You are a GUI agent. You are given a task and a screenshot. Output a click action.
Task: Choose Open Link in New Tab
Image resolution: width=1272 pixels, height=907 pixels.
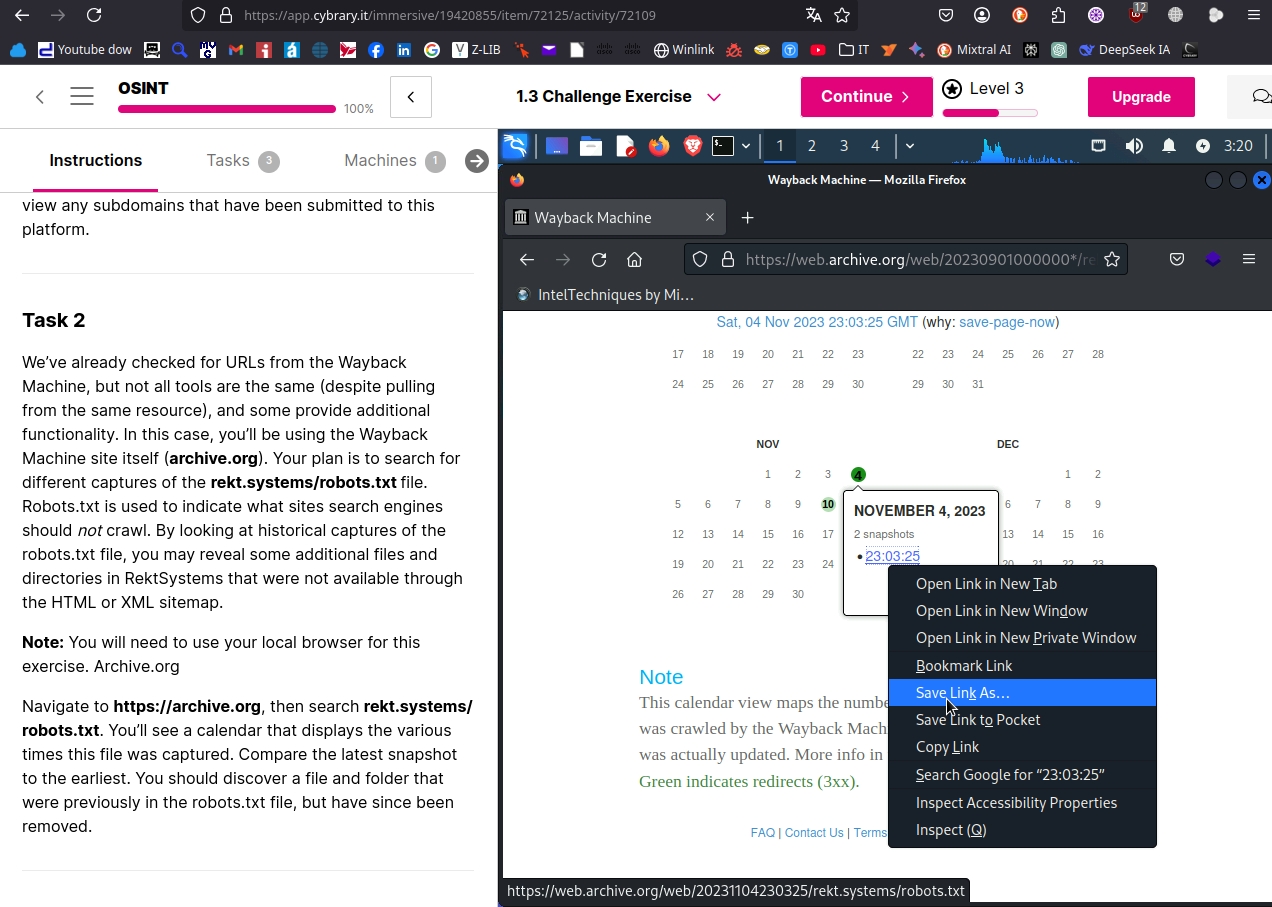pyautogui.click(x=1022, y=584)
